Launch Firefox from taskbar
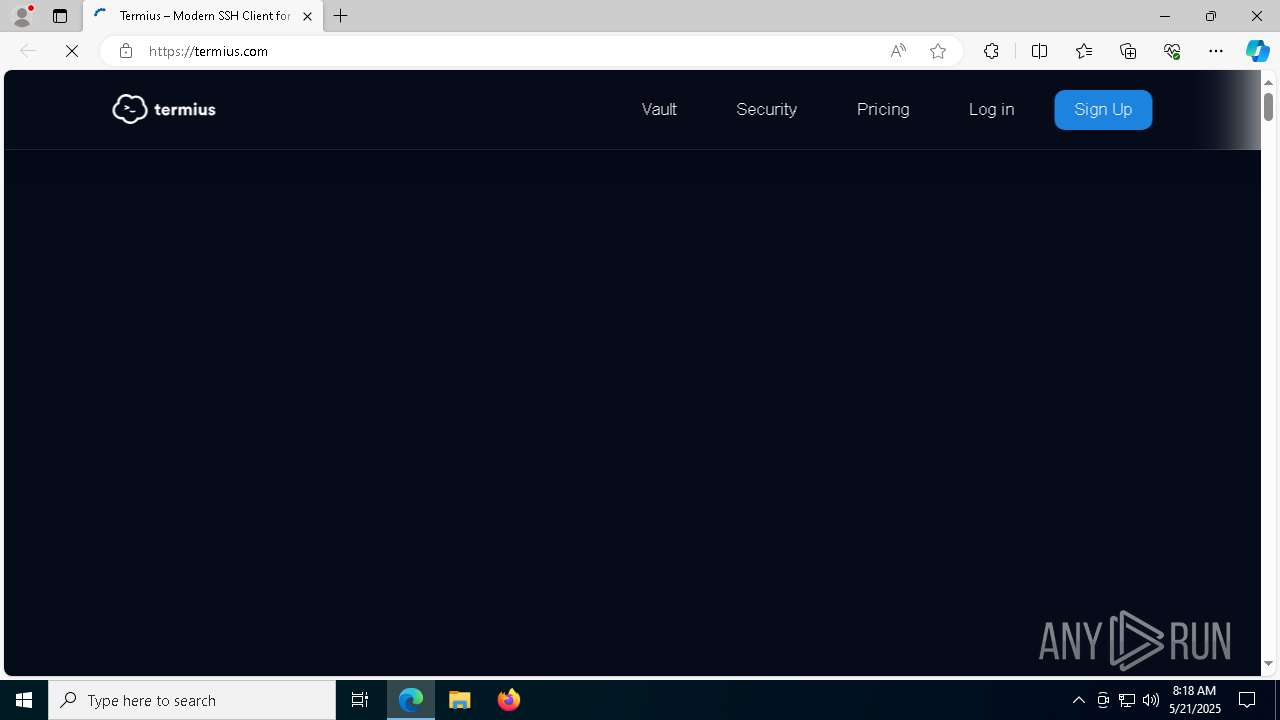Viewport: 1280px width, 720px height. tap(509, 700)
